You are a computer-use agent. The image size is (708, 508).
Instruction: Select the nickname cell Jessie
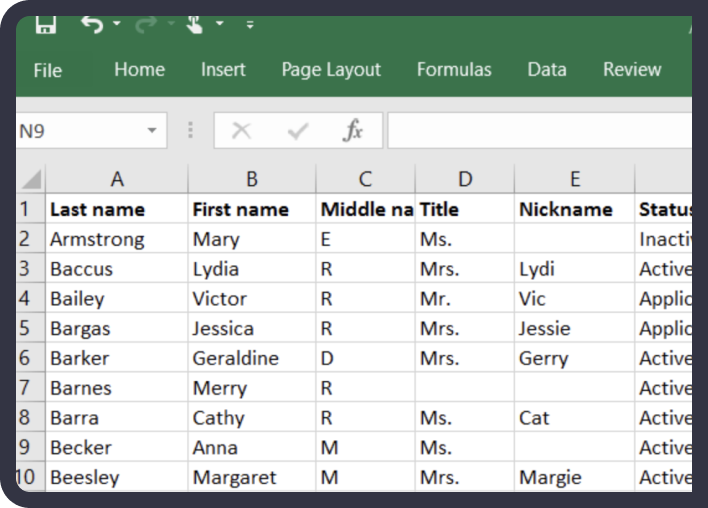point(574,328)
